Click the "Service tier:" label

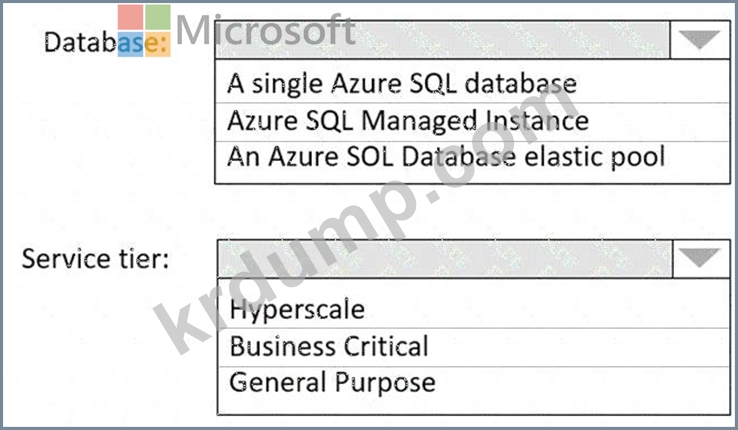pos(95,259)
